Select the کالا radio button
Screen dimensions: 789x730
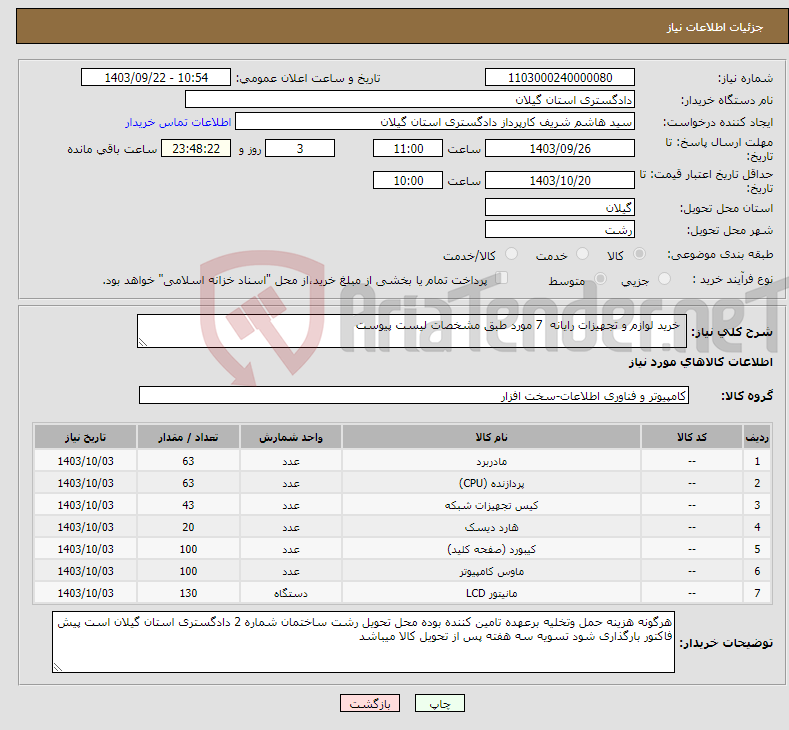point(639,254)
